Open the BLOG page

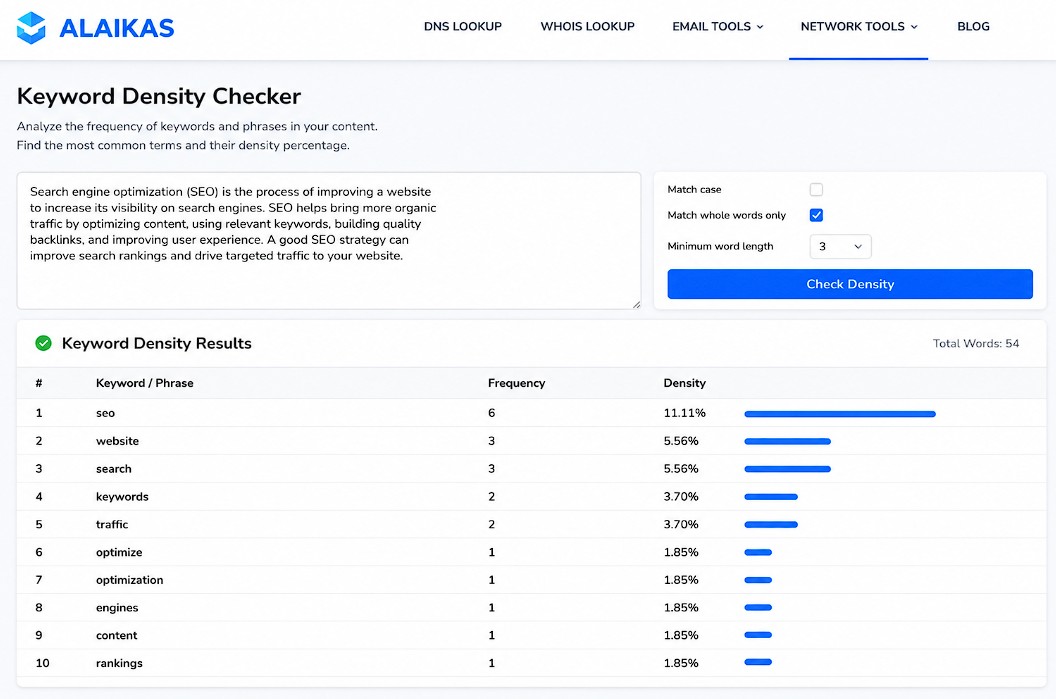[973, 26]
